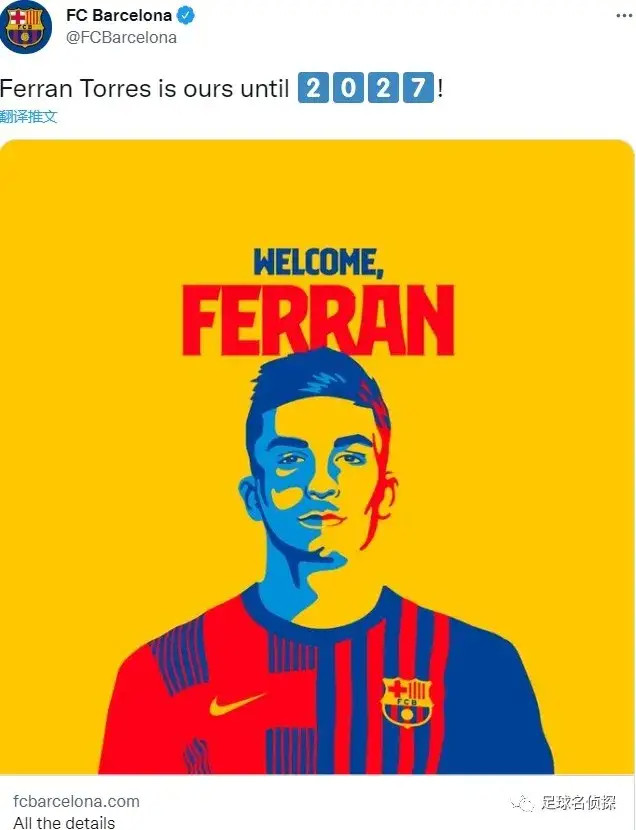The width and height of the screenshot is (636, 830).
Task: Click the second 2 keycap emoji
Action: pyautogui.click(x=383, y=88)
